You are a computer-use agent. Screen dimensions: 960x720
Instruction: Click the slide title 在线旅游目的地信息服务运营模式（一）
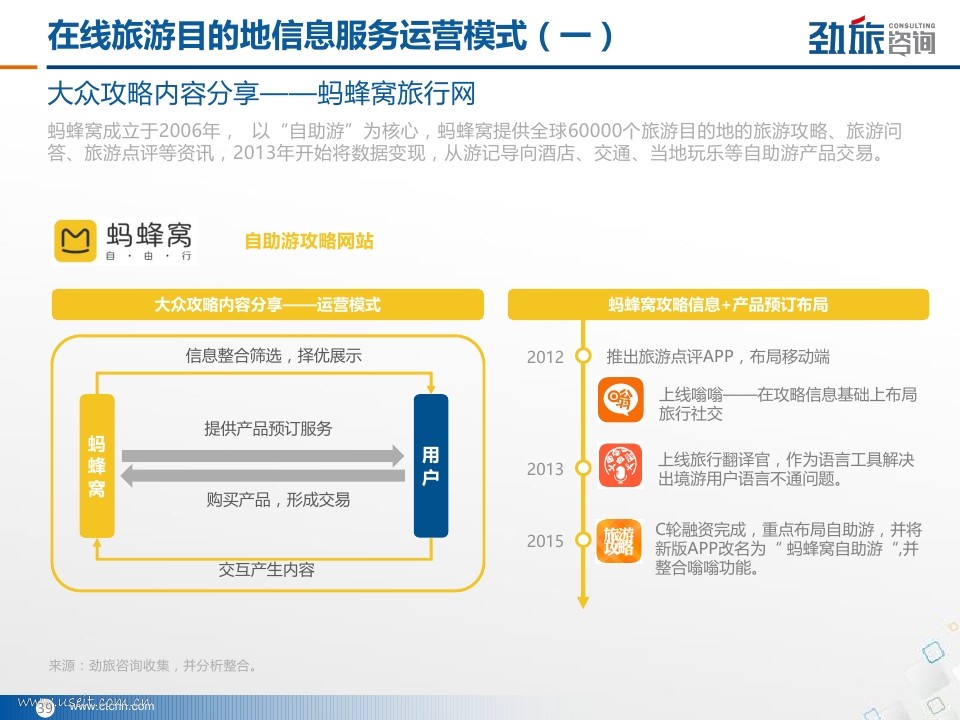click(331, 36)
